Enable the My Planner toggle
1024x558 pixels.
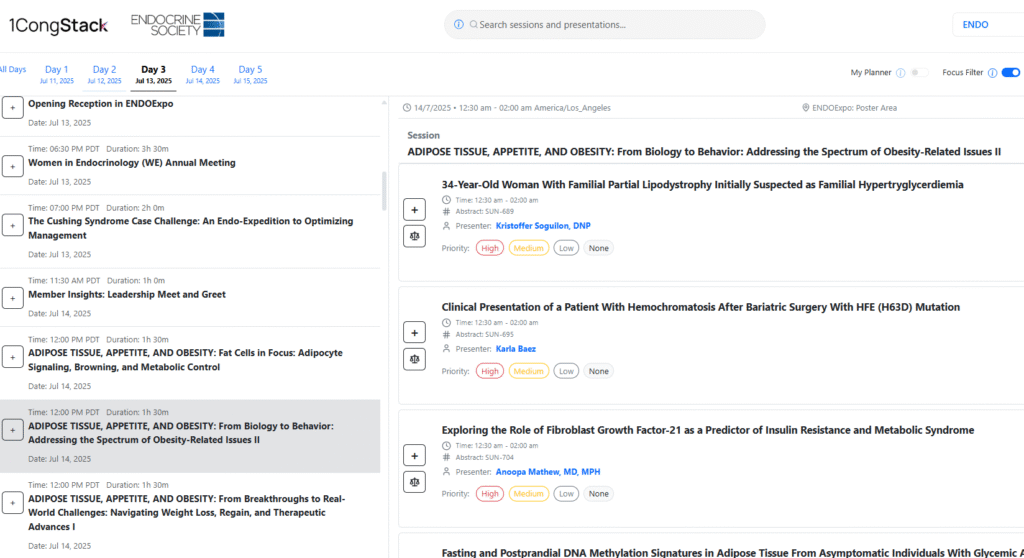(x=919, y=73)
